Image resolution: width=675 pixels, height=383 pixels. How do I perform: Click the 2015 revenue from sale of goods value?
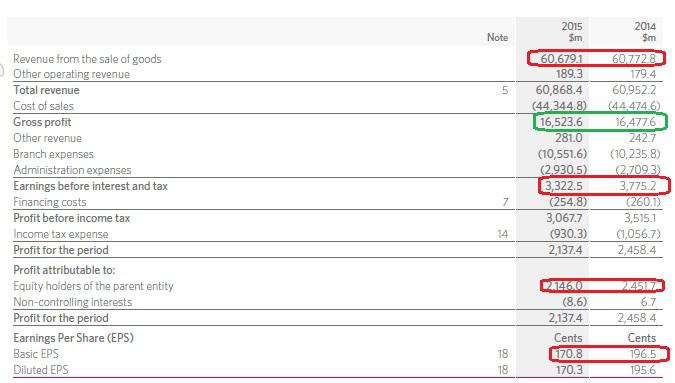(x=561, y=59)
